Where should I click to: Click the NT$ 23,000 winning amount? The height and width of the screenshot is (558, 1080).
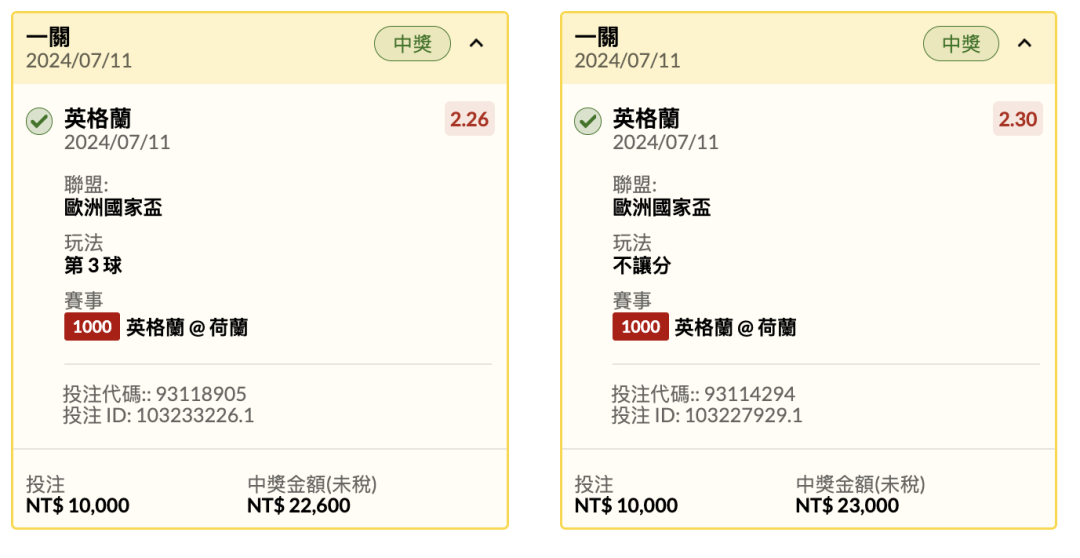[x=847, y=506]
